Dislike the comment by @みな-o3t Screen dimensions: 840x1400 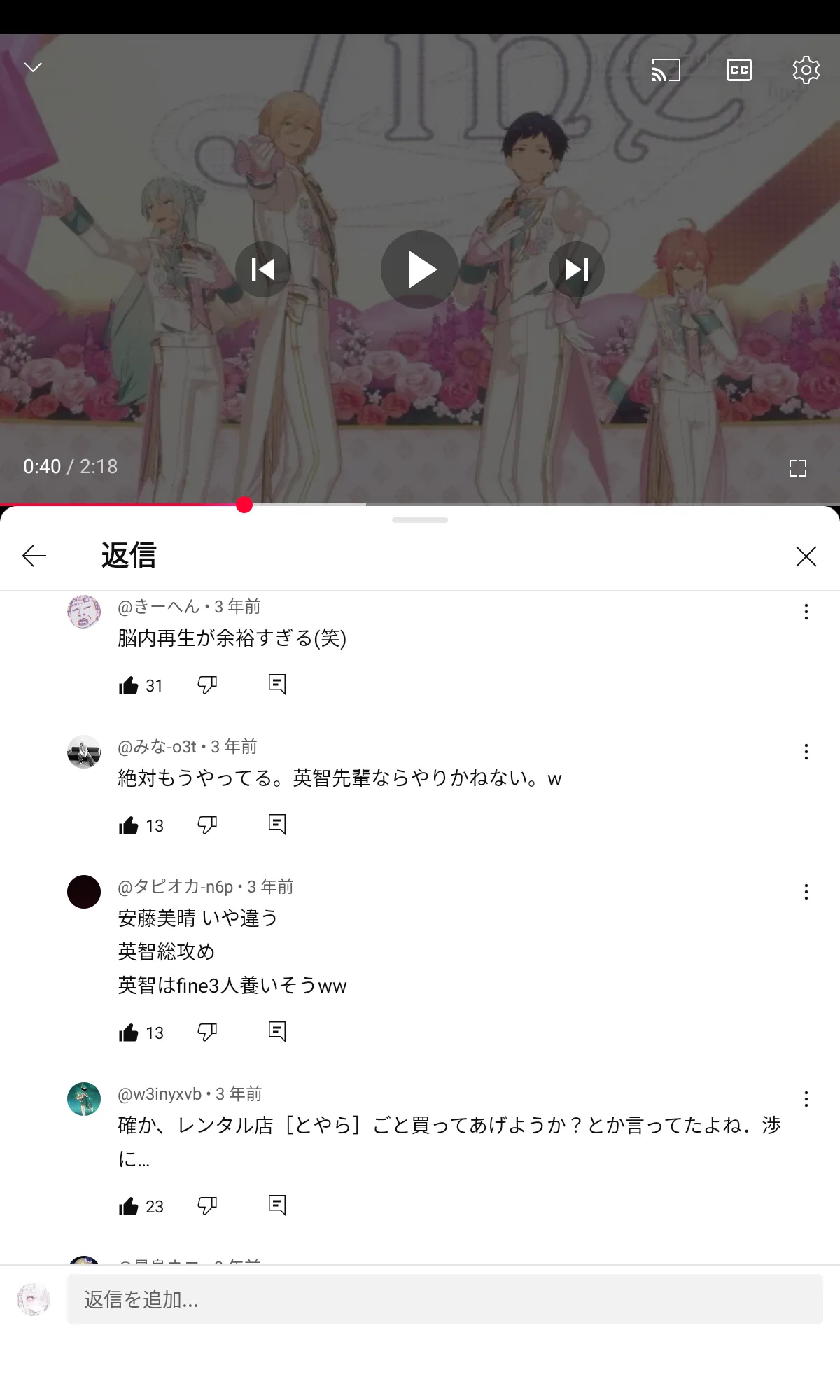[207, 825]
